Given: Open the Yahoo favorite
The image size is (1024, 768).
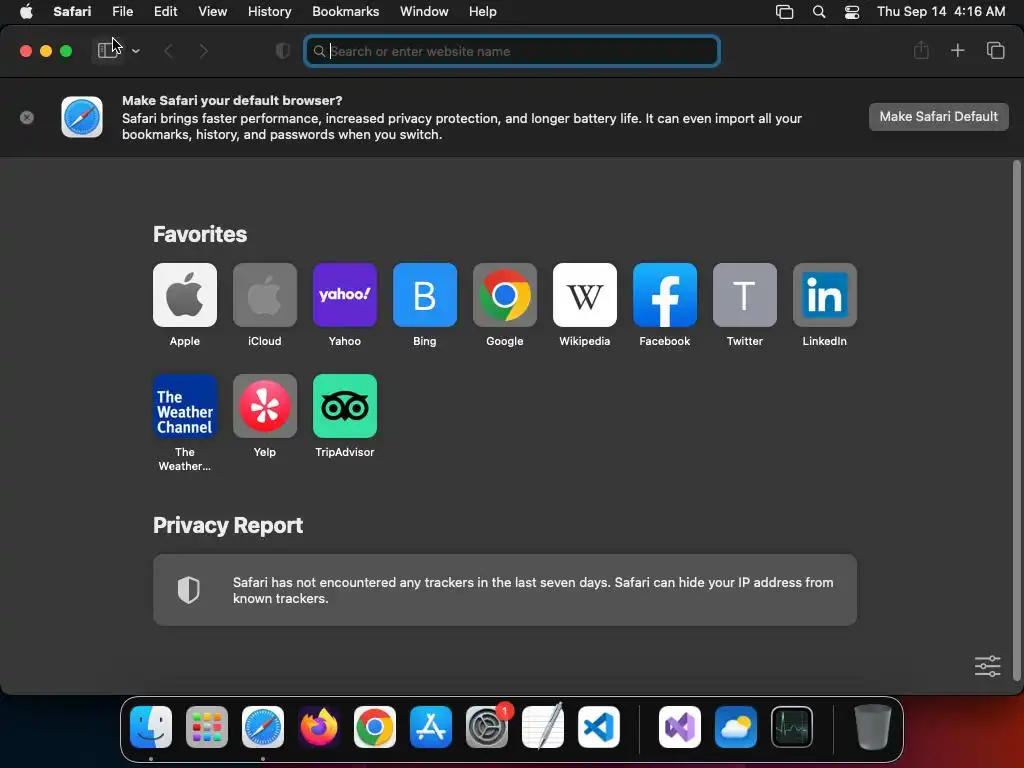Looking at the screenshot, I should (x=345, y=295).
